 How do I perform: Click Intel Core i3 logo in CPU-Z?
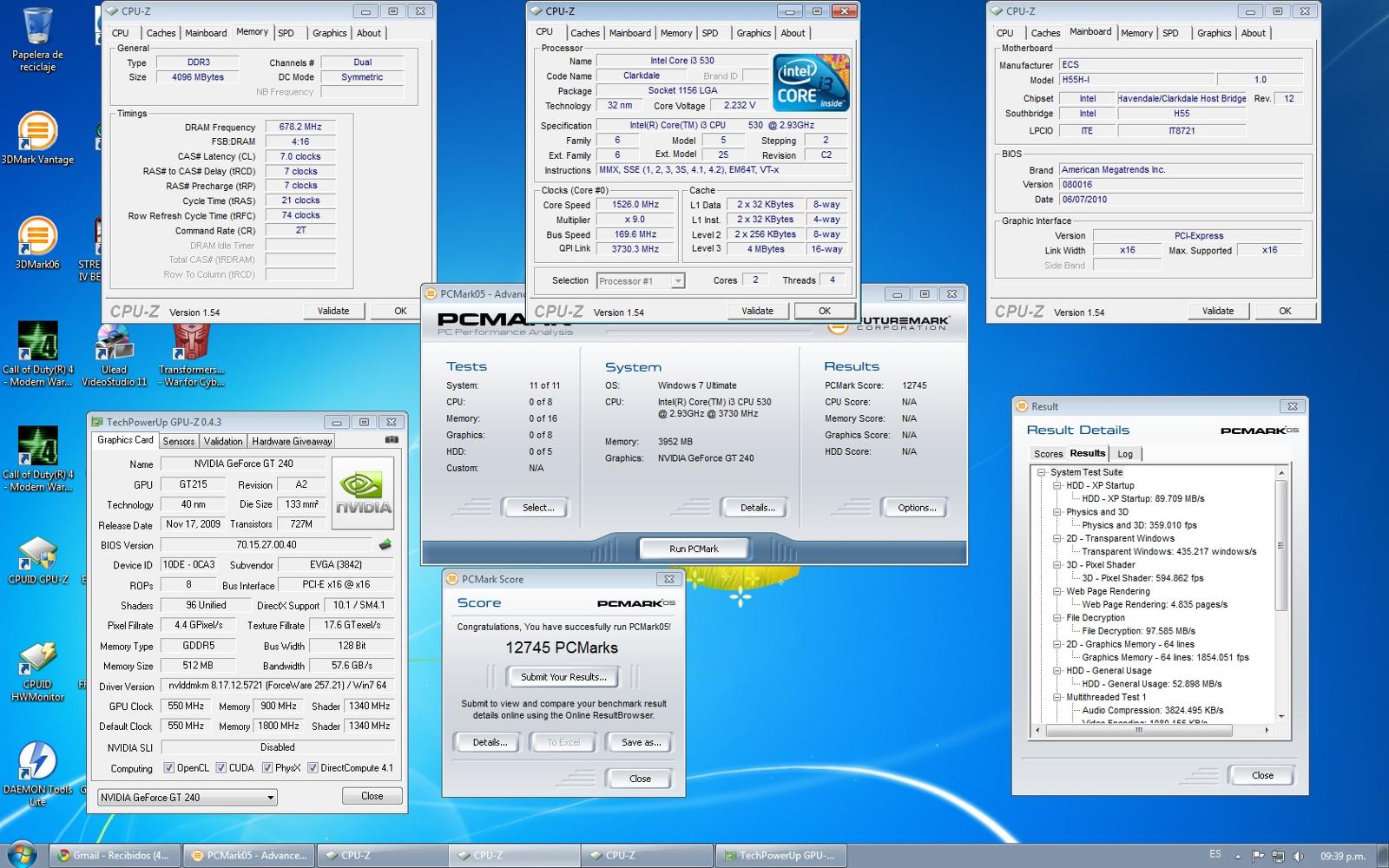(x=811, y=82)
